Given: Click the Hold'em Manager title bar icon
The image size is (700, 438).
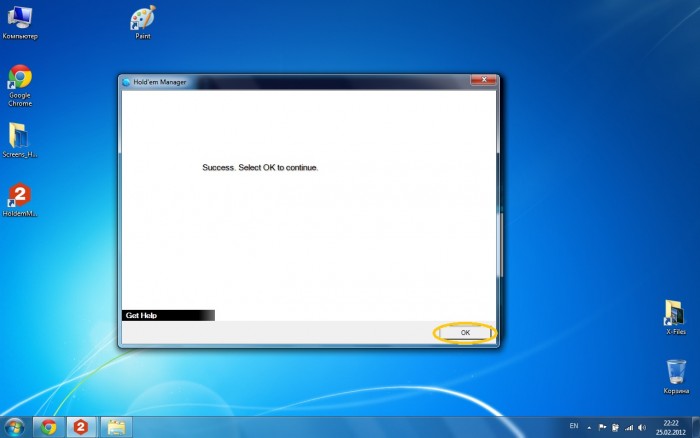Looking at the screenshot, I should pos(126,82).
